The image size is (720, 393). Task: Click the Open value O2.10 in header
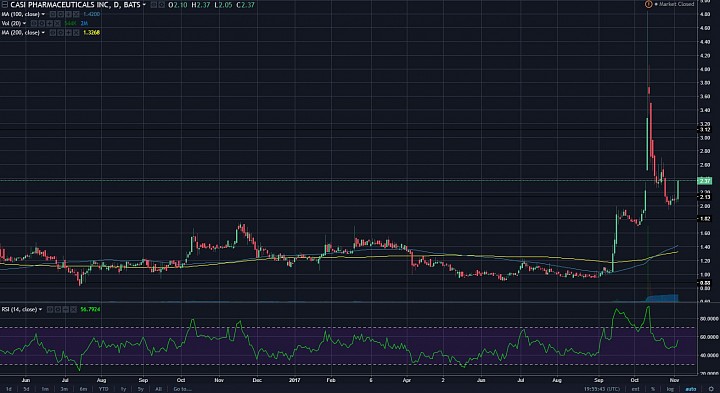click(178, 5)
